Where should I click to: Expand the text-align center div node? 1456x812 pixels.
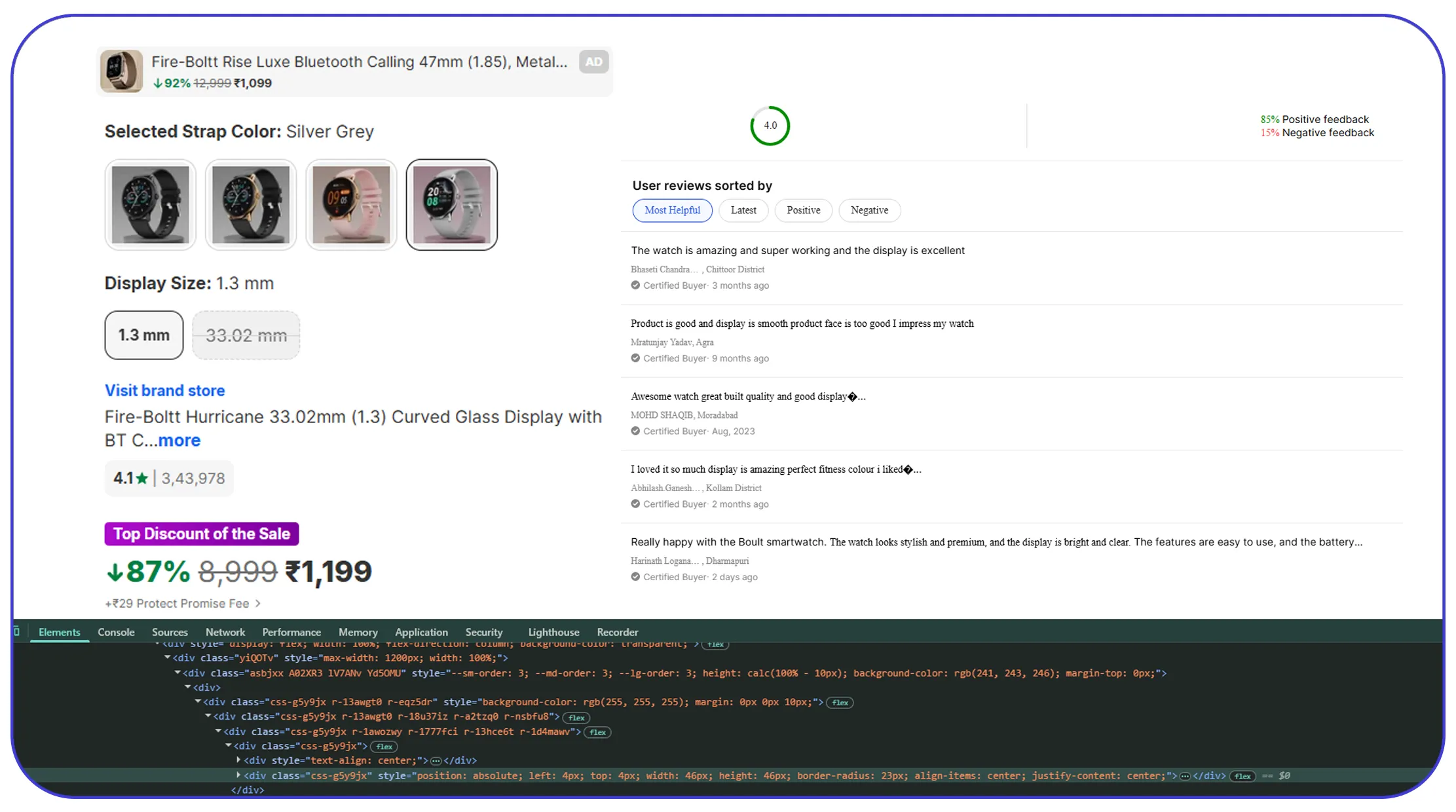238,760
